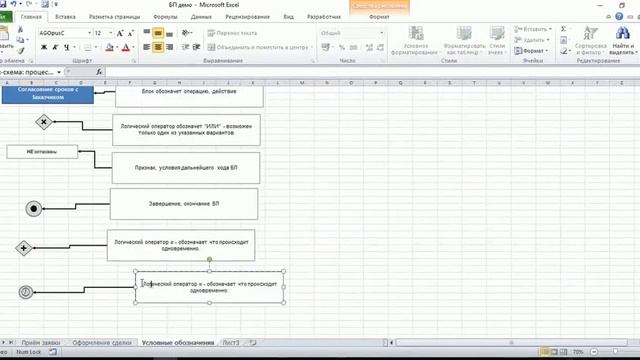Click the formula bar input field
Image resolution: width=640 pixels, height=360 pixels.
coord(371,72)
